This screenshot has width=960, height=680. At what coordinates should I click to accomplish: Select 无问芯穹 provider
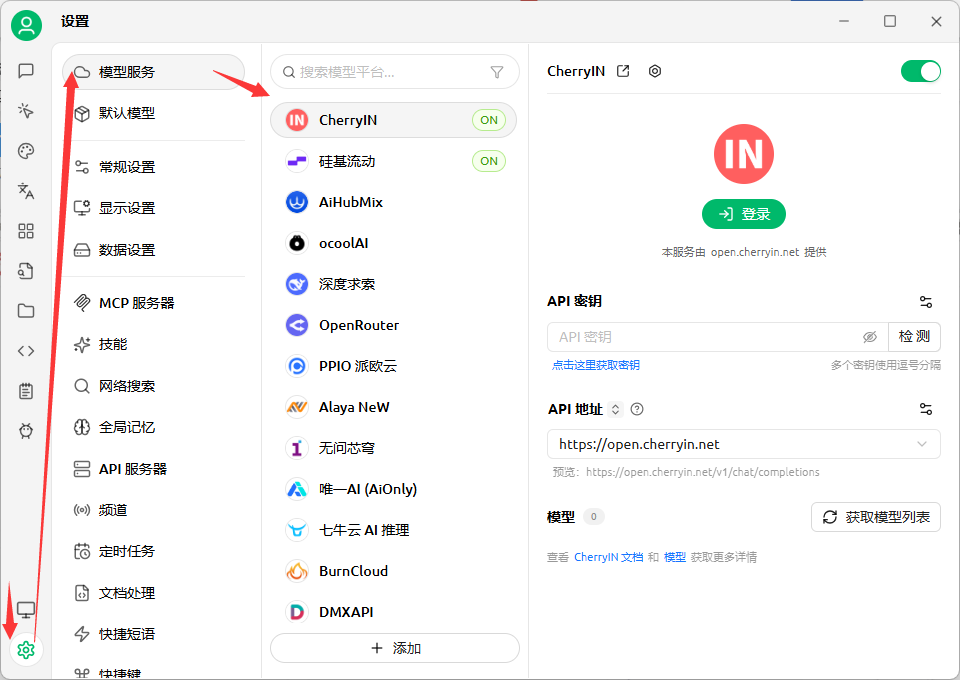coord(394,448)
